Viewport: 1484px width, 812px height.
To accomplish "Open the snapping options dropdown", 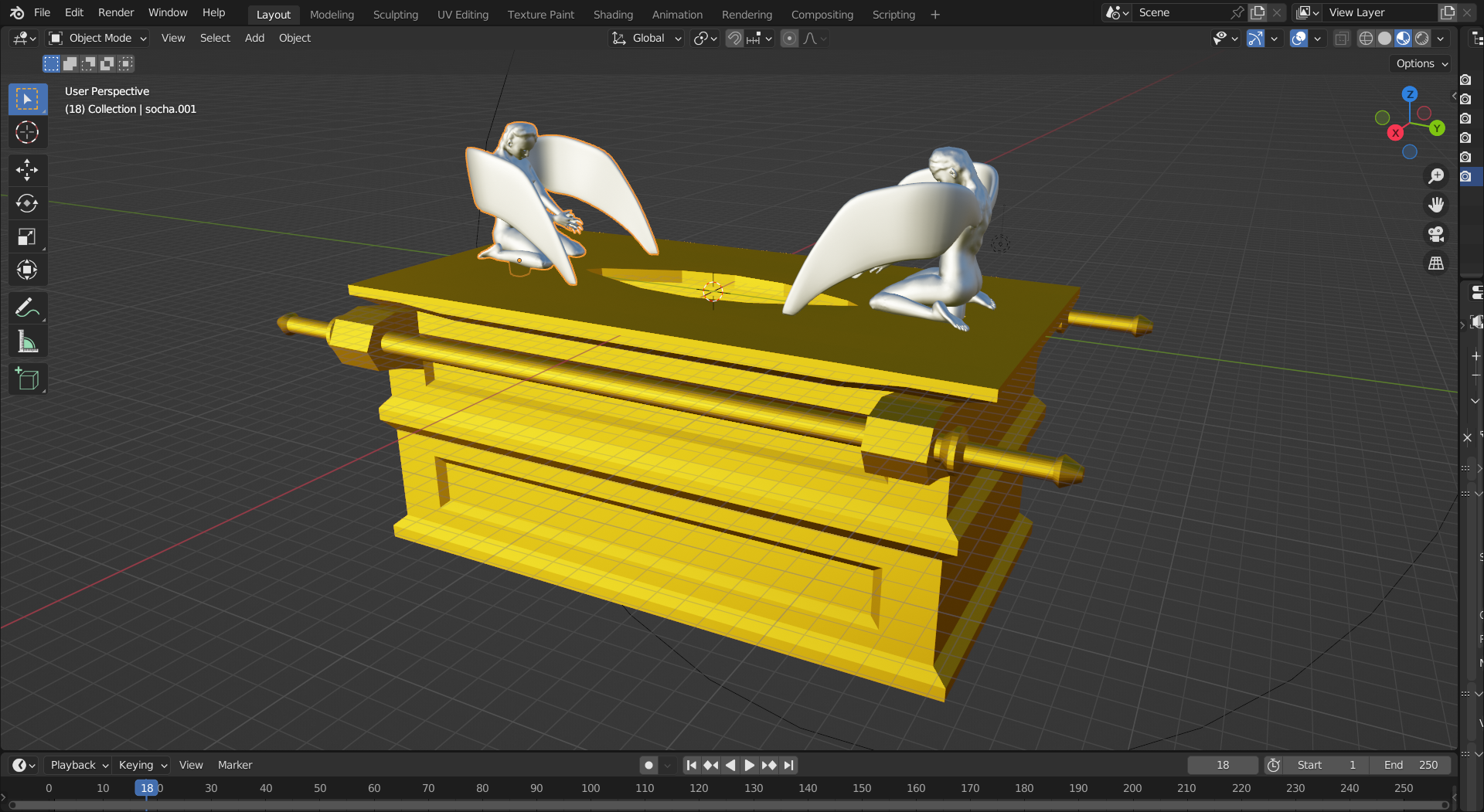I will (759, 38).
